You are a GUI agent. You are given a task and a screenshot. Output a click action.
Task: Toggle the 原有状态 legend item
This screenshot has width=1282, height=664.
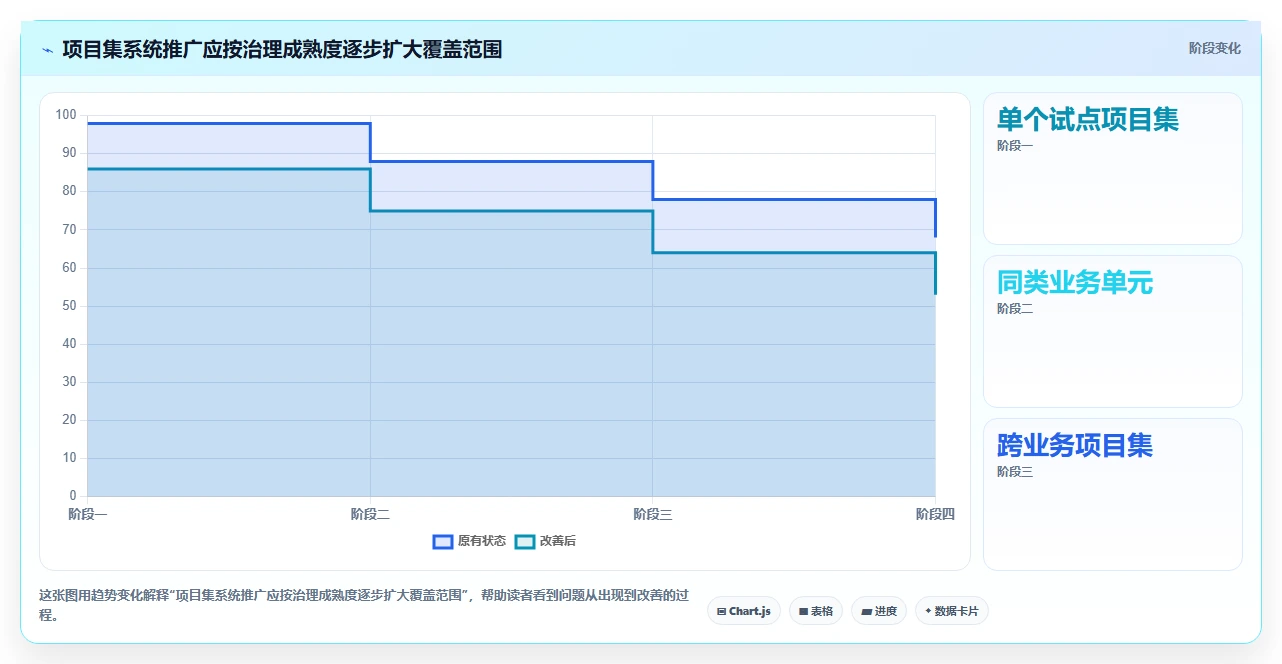coord(469,541)
